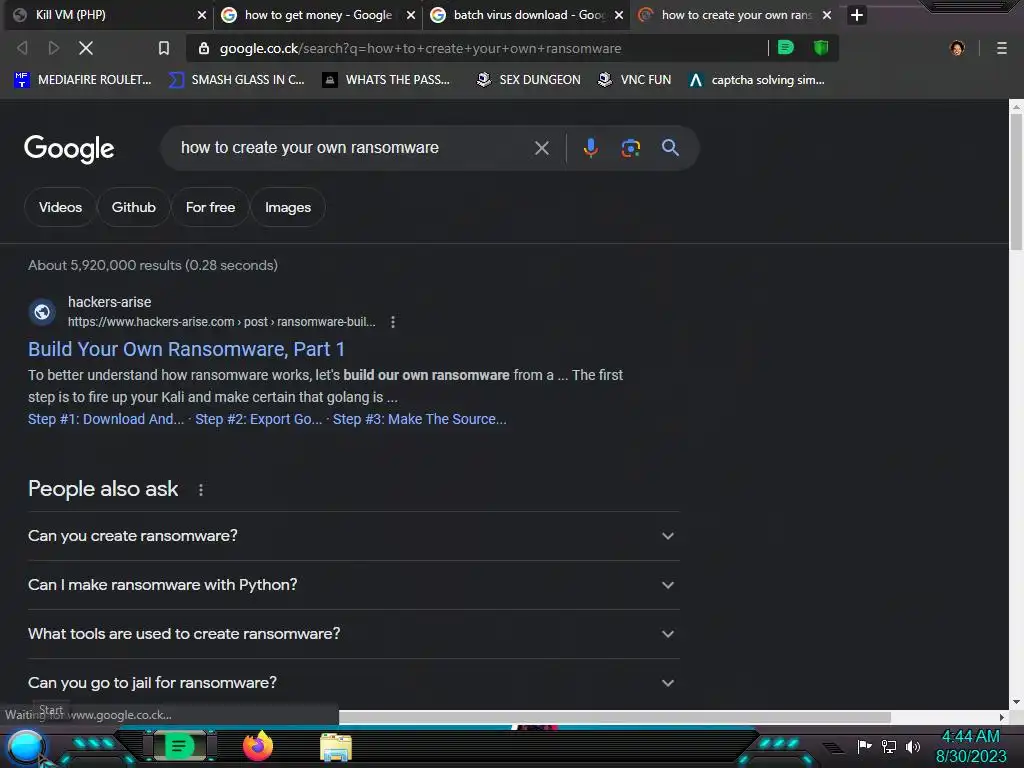
Task: Open File Explorer from the taskbar
Action: pos(336,747)
